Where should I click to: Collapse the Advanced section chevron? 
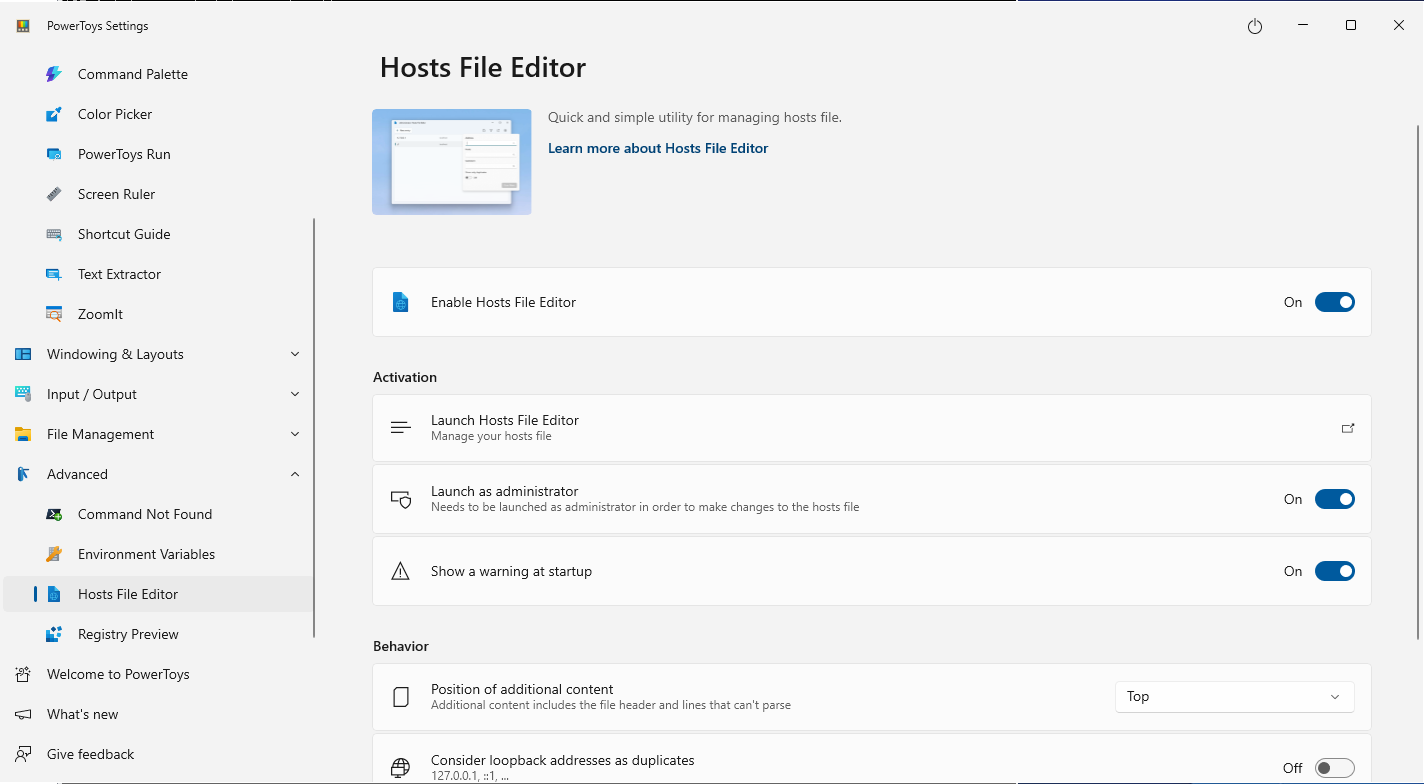[x=295, y=474]
